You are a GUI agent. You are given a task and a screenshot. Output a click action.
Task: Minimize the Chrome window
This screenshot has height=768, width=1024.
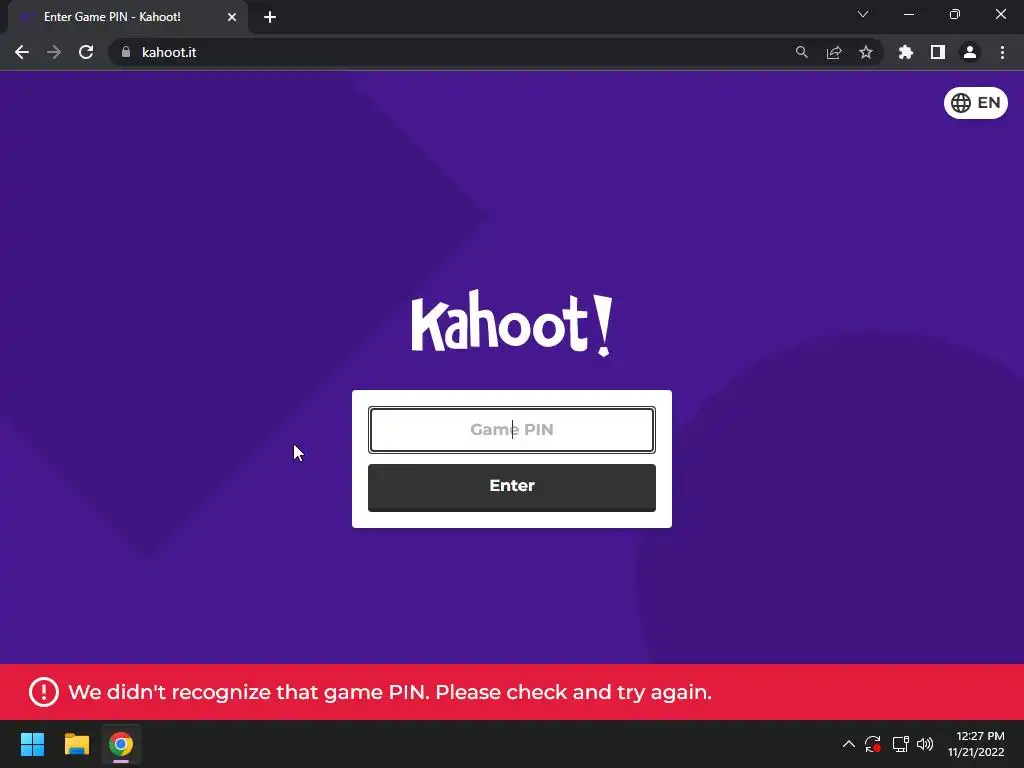pyautogui.click(x=909, y=14)
